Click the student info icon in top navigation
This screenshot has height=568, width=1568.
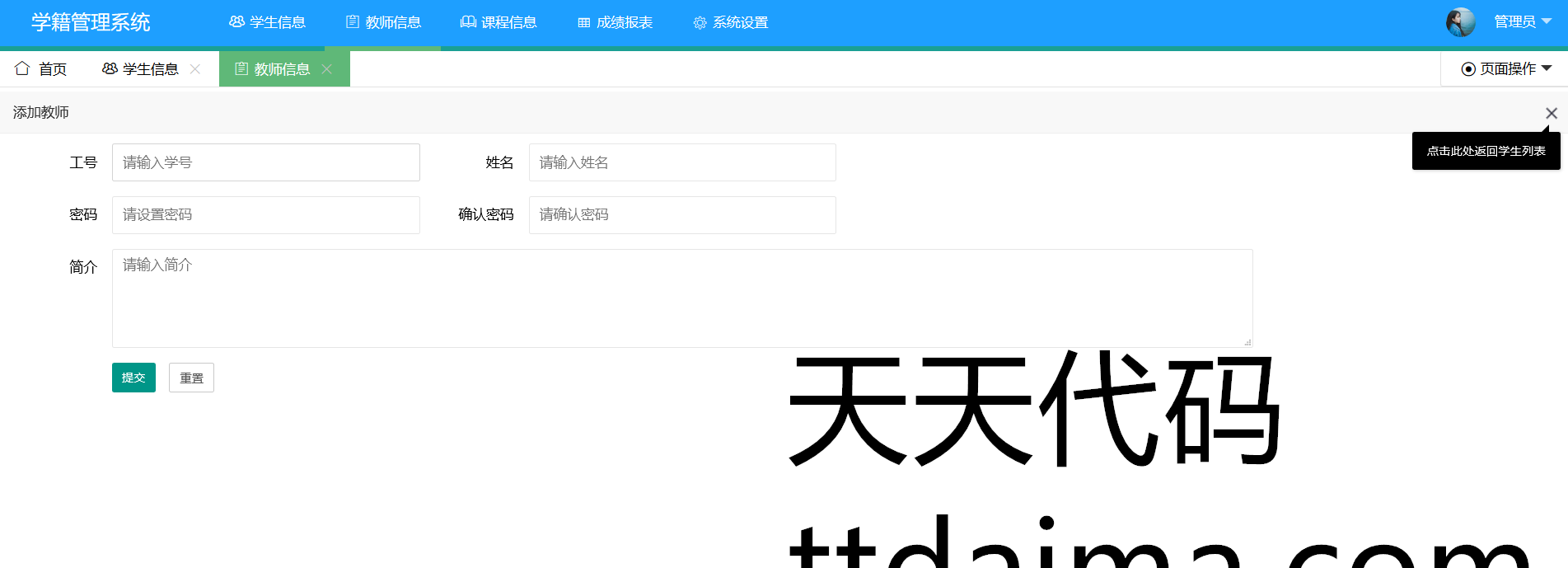(236, 22)
